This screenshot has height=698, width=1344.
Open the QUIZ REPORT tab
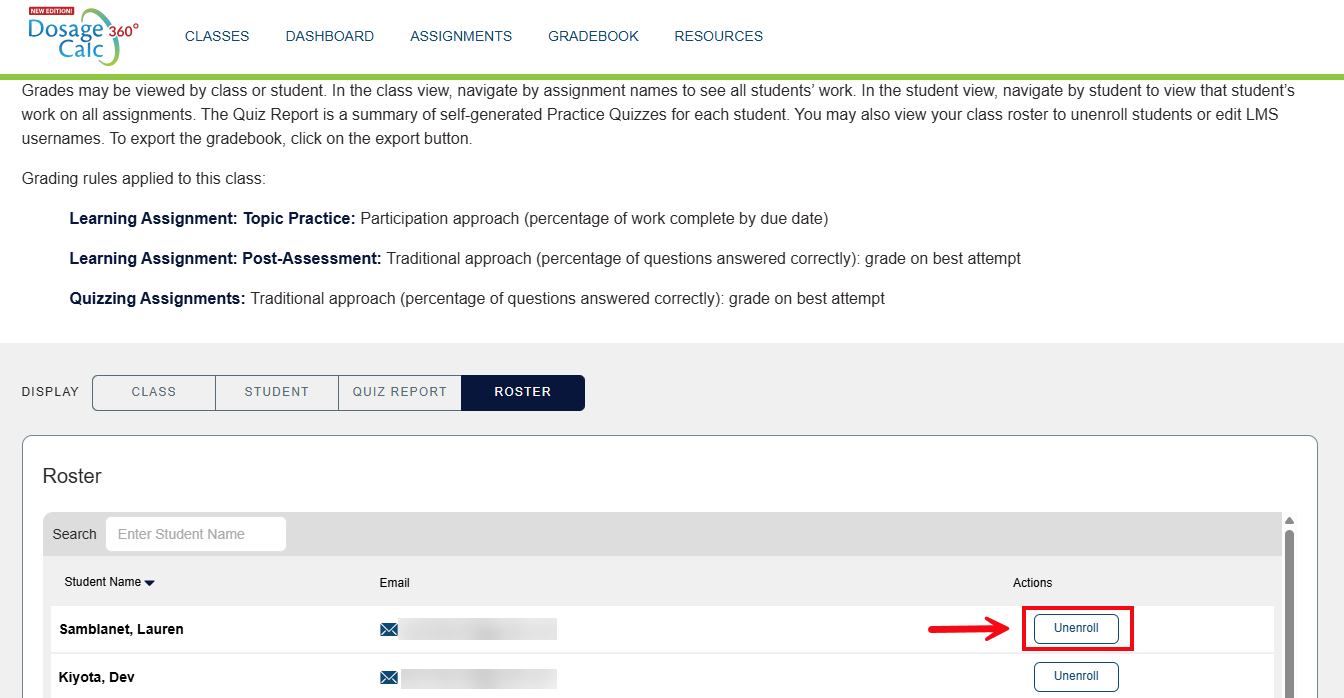coord(399,392)
